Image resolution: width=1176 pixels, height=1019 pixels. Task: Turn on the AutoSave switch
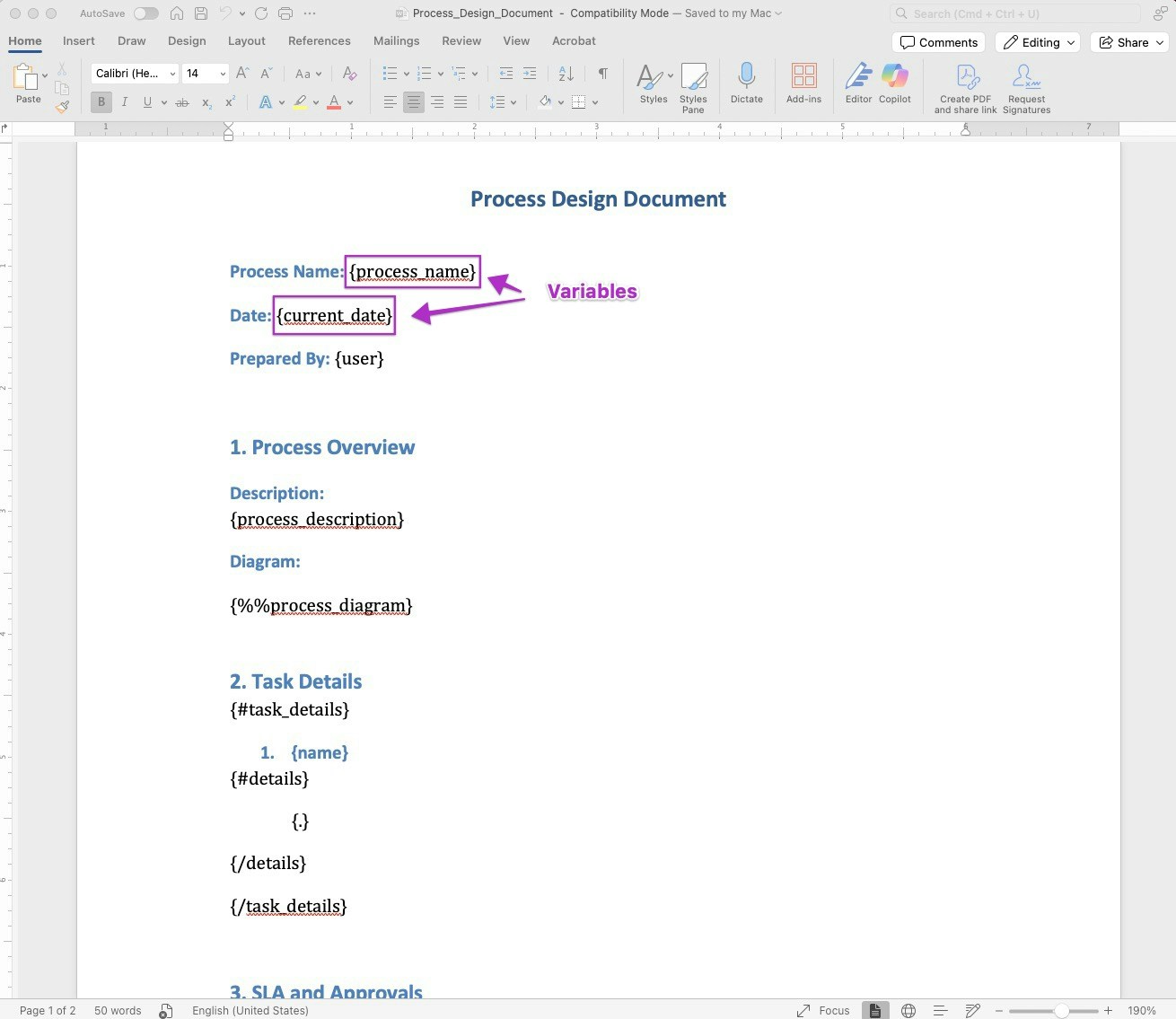coord(144,13)
